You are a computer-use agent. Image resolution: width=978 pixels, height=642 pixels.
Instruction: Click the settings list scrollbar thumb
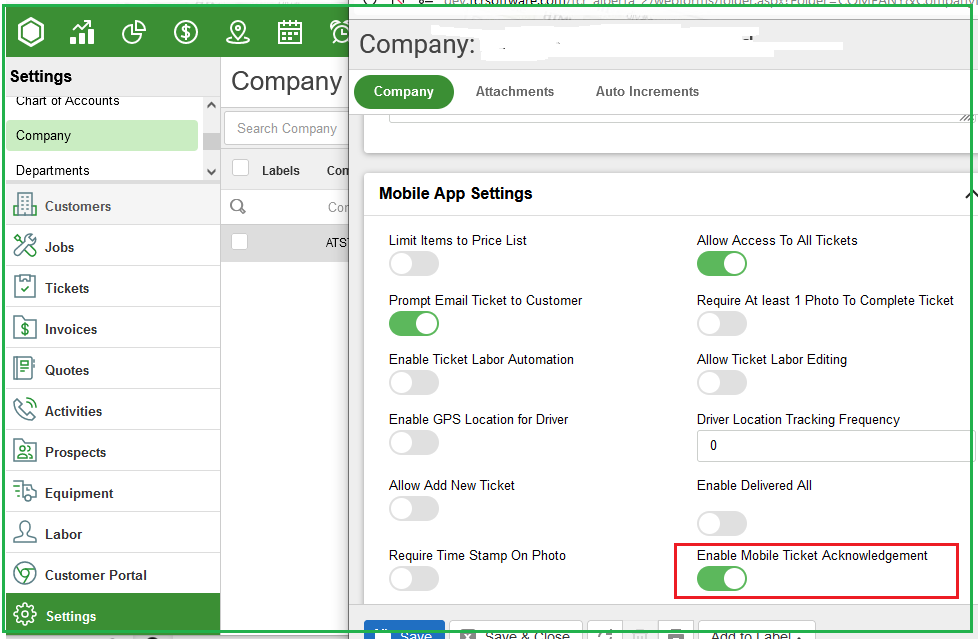click(211, 142)
